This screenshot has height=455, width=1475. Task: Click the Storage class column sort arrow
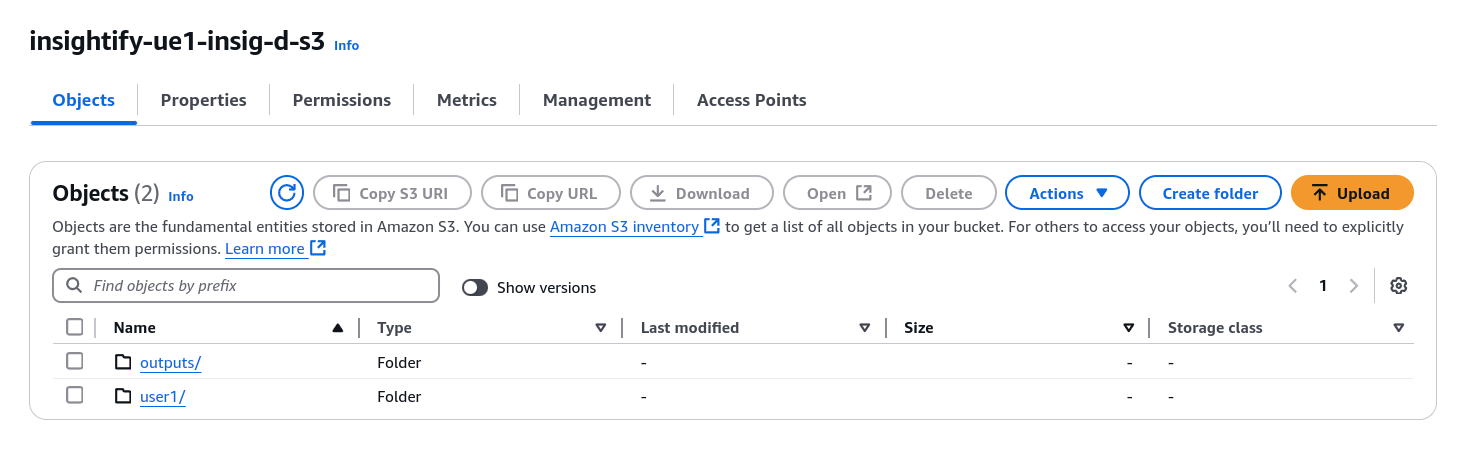pyautogui.click(x=1398, y=328)
